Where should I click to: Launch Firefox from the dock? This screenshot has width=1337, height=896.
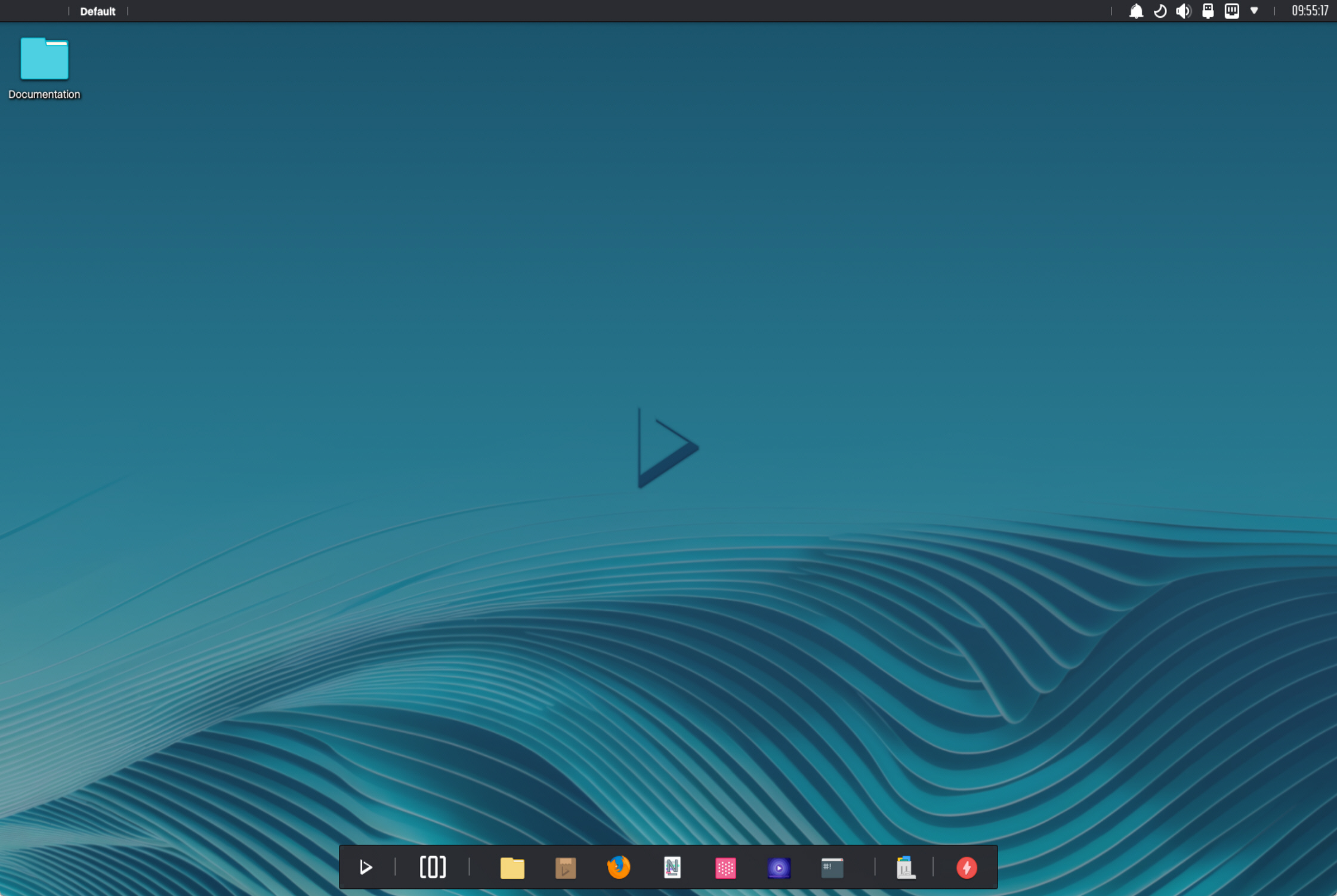(619, 867)
